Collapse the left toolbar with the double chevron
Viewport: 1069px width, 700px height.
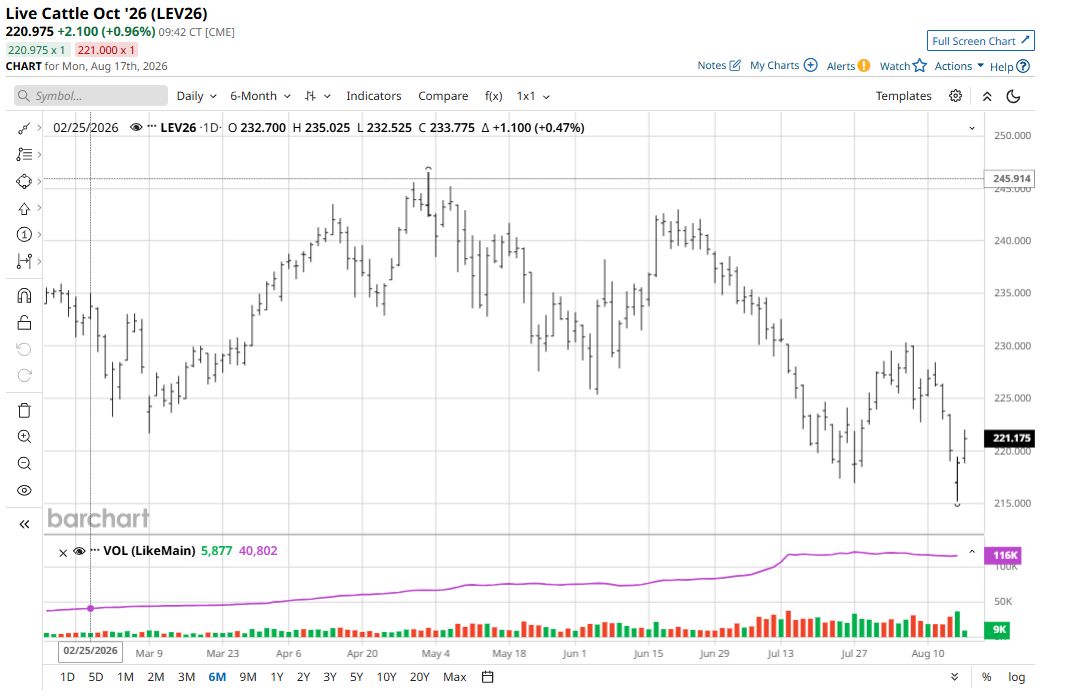(24, 524)
